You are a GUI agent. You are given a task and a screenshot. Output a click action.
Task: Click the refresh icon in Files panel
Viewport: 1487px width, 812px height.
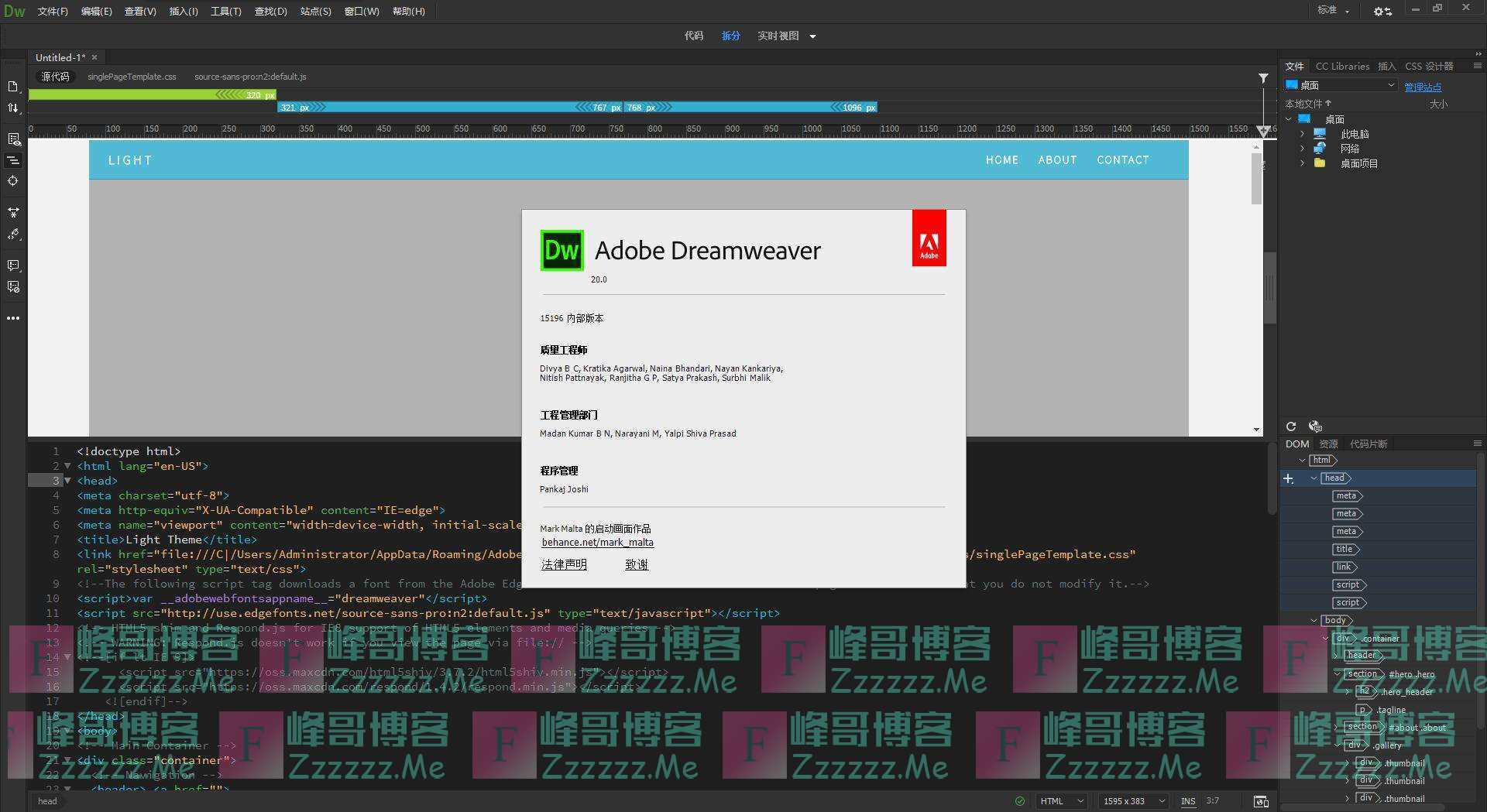click(x=1291, y=427)
